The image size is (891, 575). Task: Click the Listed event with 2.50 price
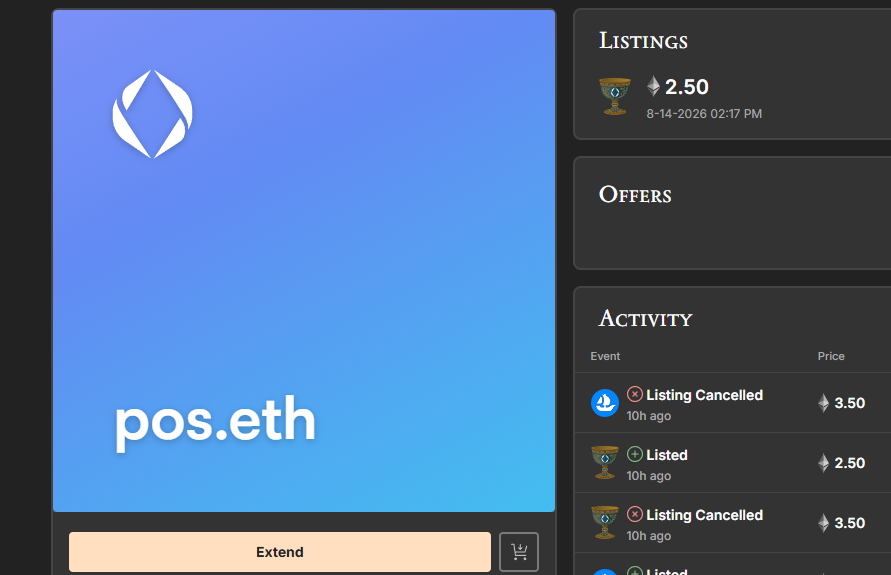[x=667, y=455]
